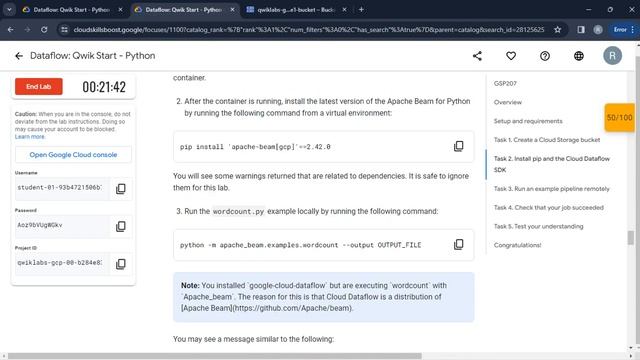
Task: Click the Learn more link
Action: pyautogui.click(x=30, y=137)
